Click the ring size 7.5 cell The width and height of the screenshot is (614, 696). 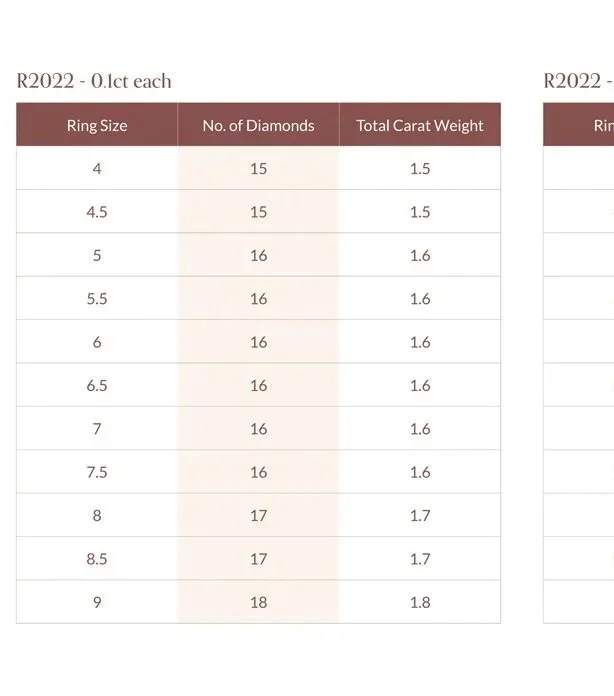(x=97, y=472)
